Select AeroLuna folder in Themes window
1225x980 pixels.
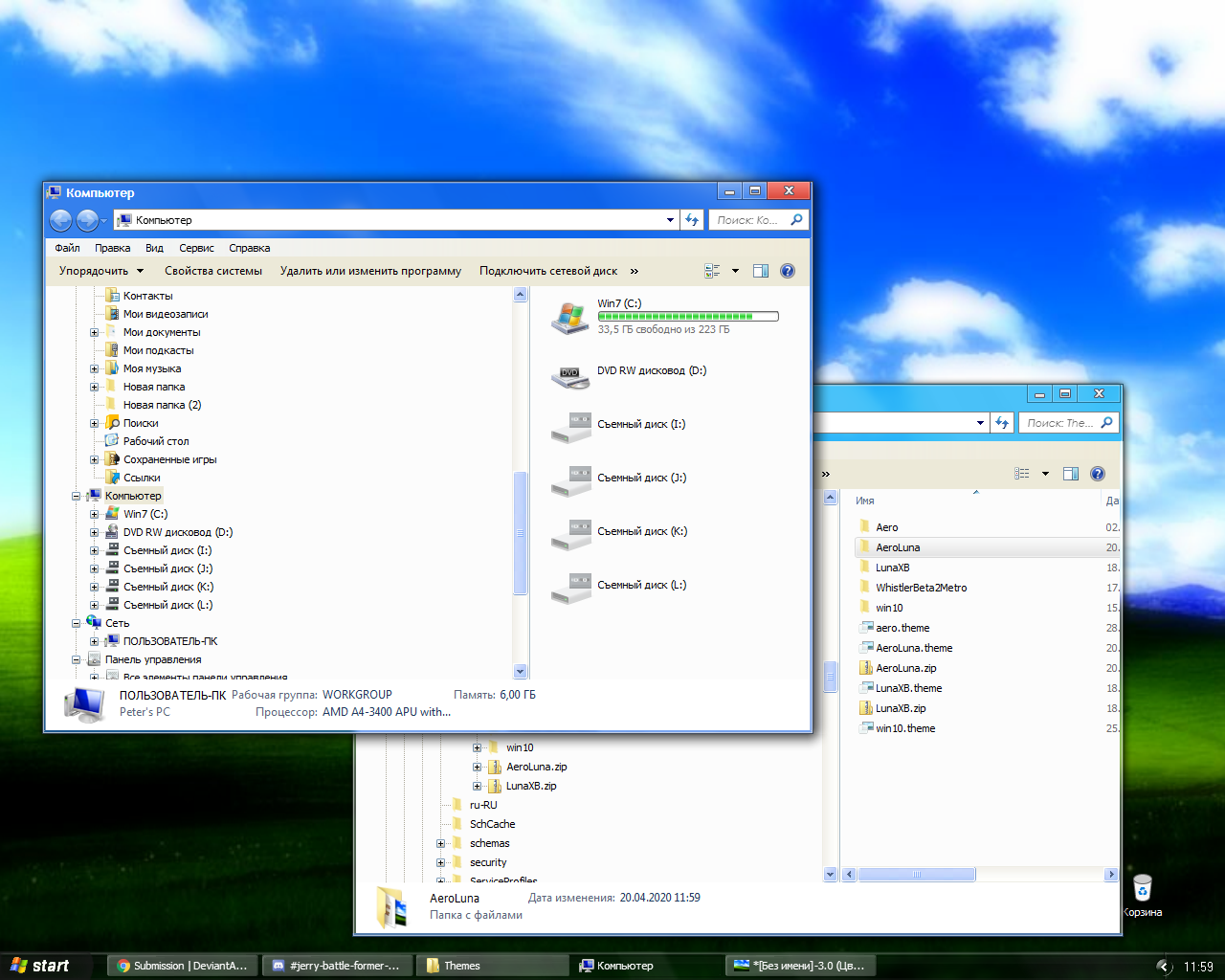pyautogui.click(x=898, y=547)
